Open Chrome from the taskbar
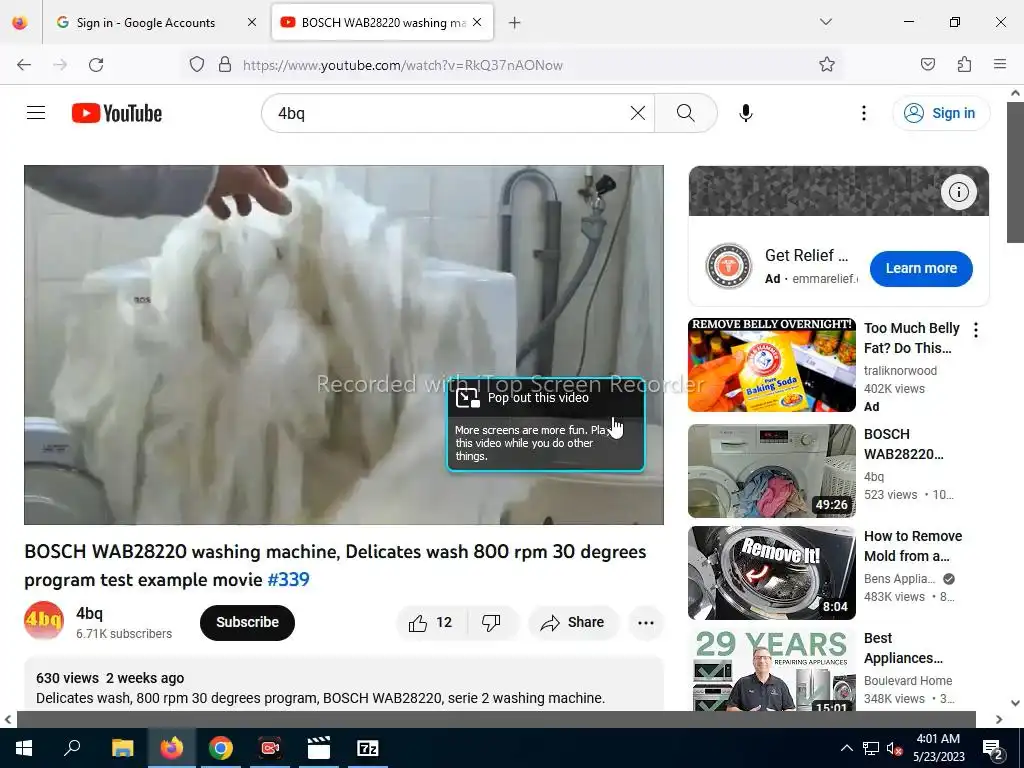 tap(221, 748)
